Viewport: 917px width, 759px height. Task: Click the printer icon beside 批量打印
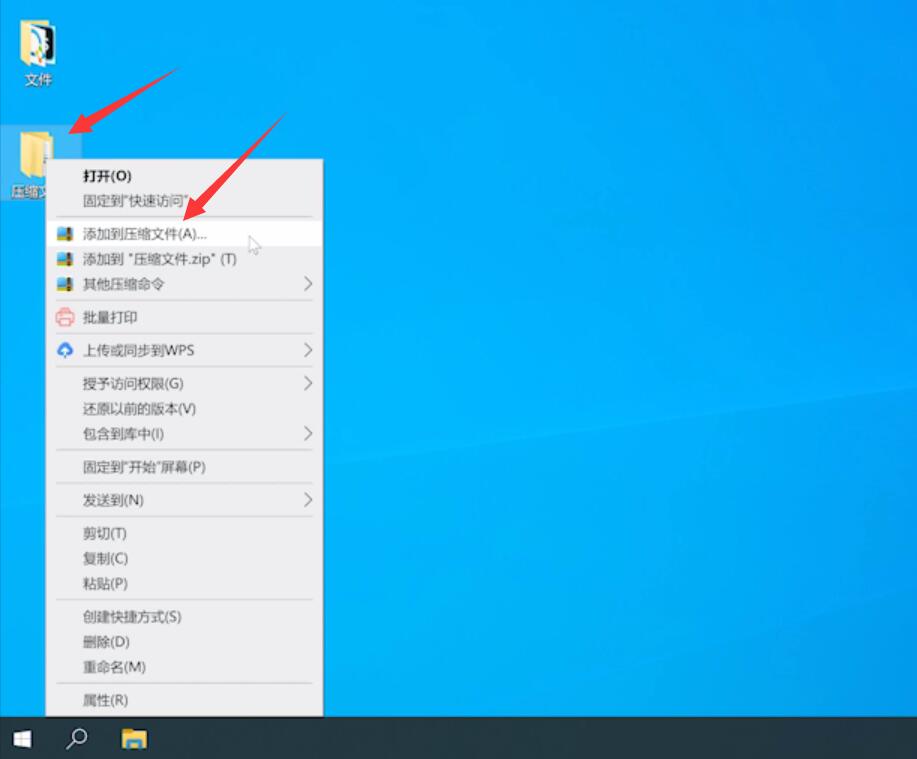[65, 317]
